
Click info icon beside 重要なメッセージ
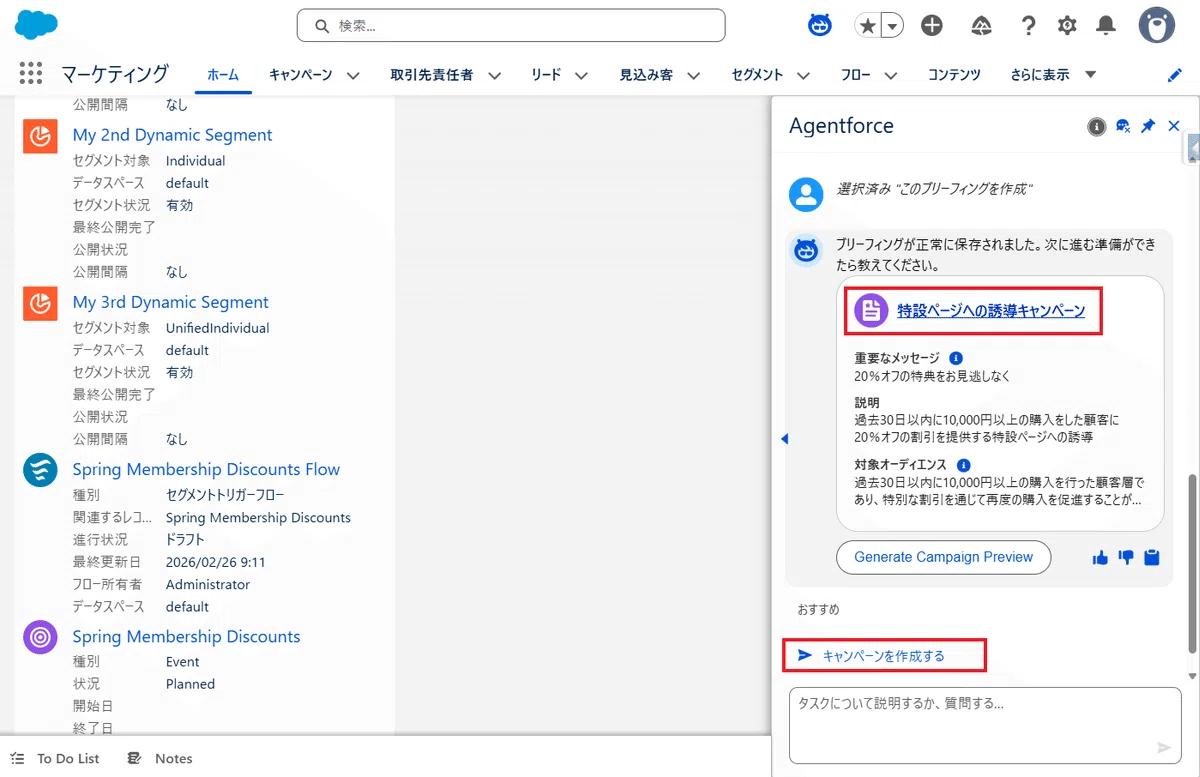coord(955,358)
